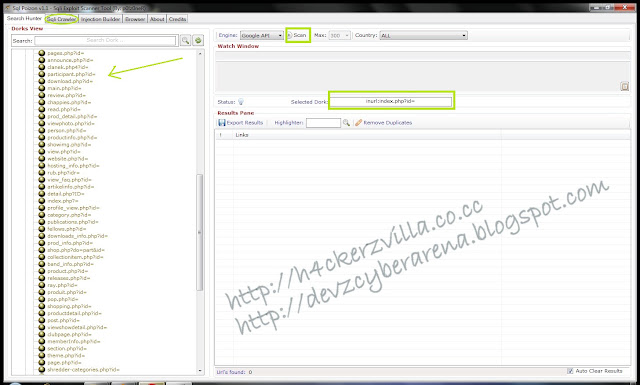Click the Highlighter magnifier icon
The width and height of the screenshot is (640, 385).
tap(346, 122)
